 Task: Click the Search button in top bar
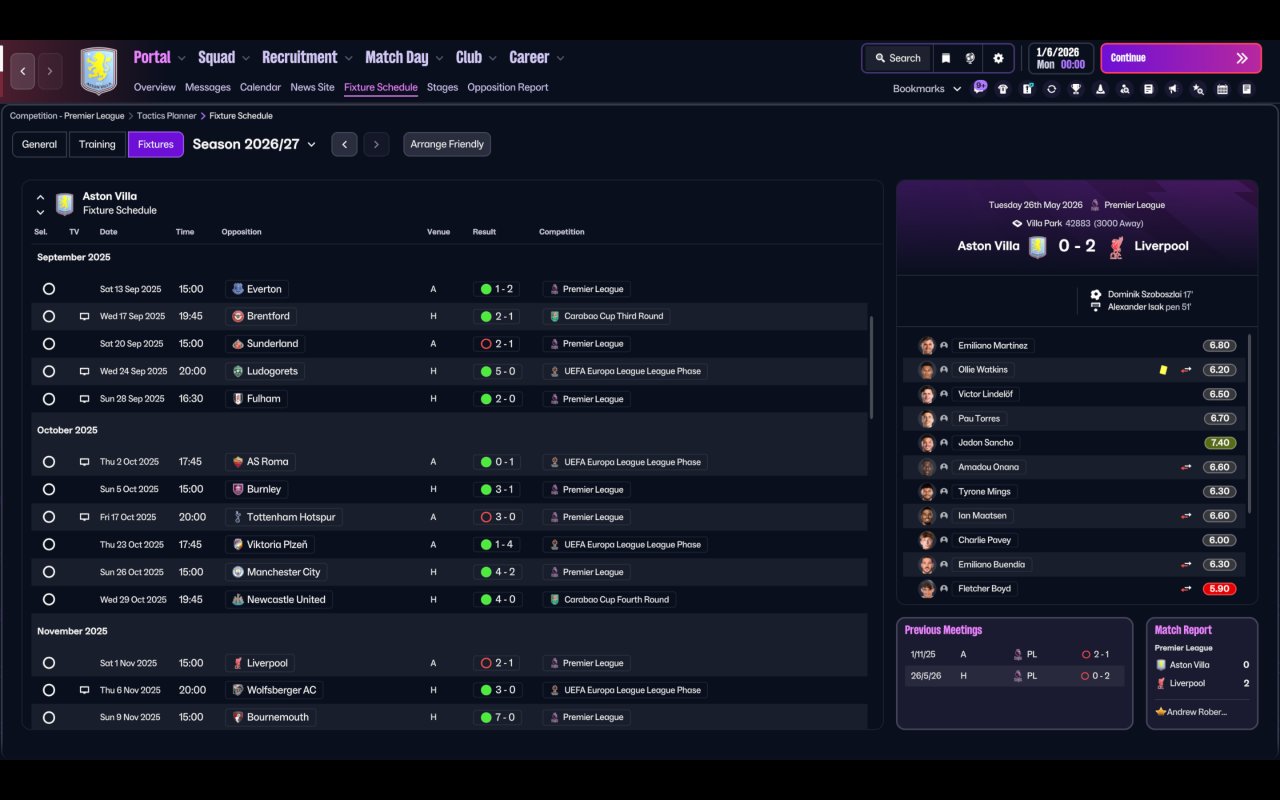coord(897,58)
